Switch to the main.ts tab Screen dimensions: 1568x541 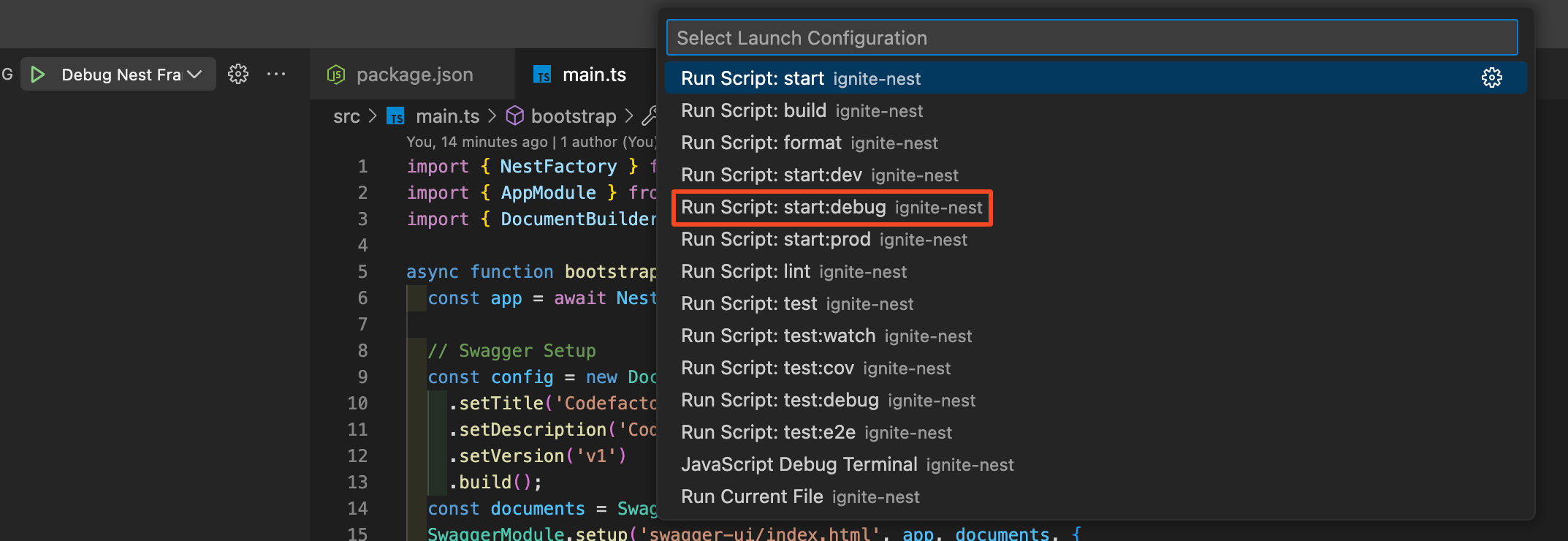pyautogui.click(x=593, y=75)
